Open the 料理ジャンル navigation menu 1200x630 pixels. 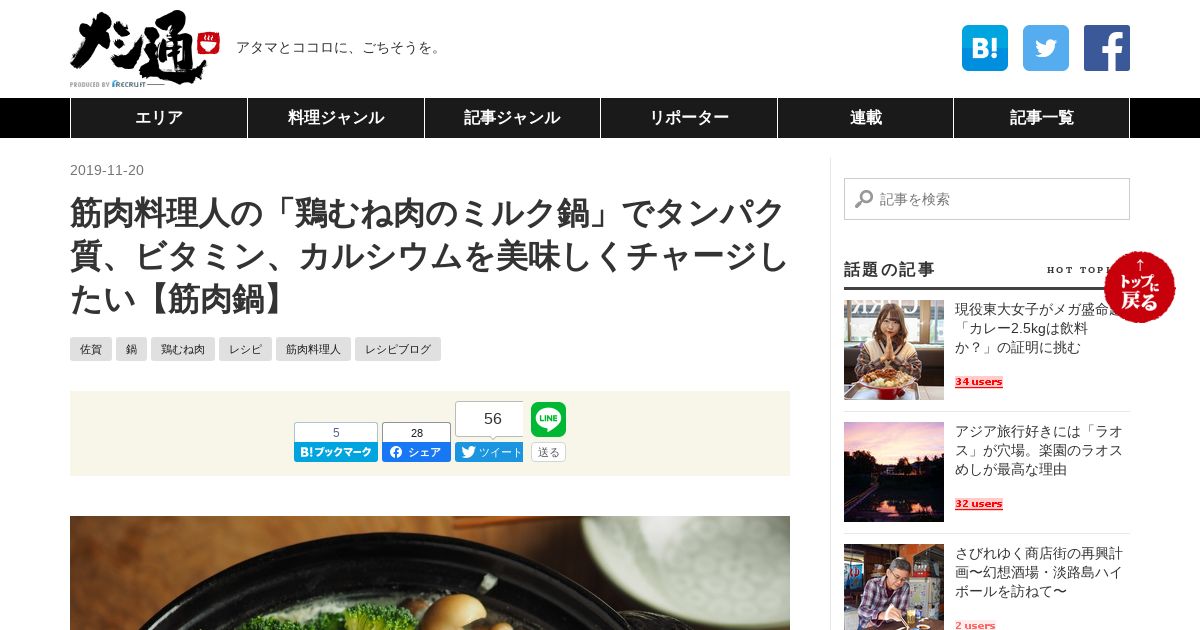(336, 118)
